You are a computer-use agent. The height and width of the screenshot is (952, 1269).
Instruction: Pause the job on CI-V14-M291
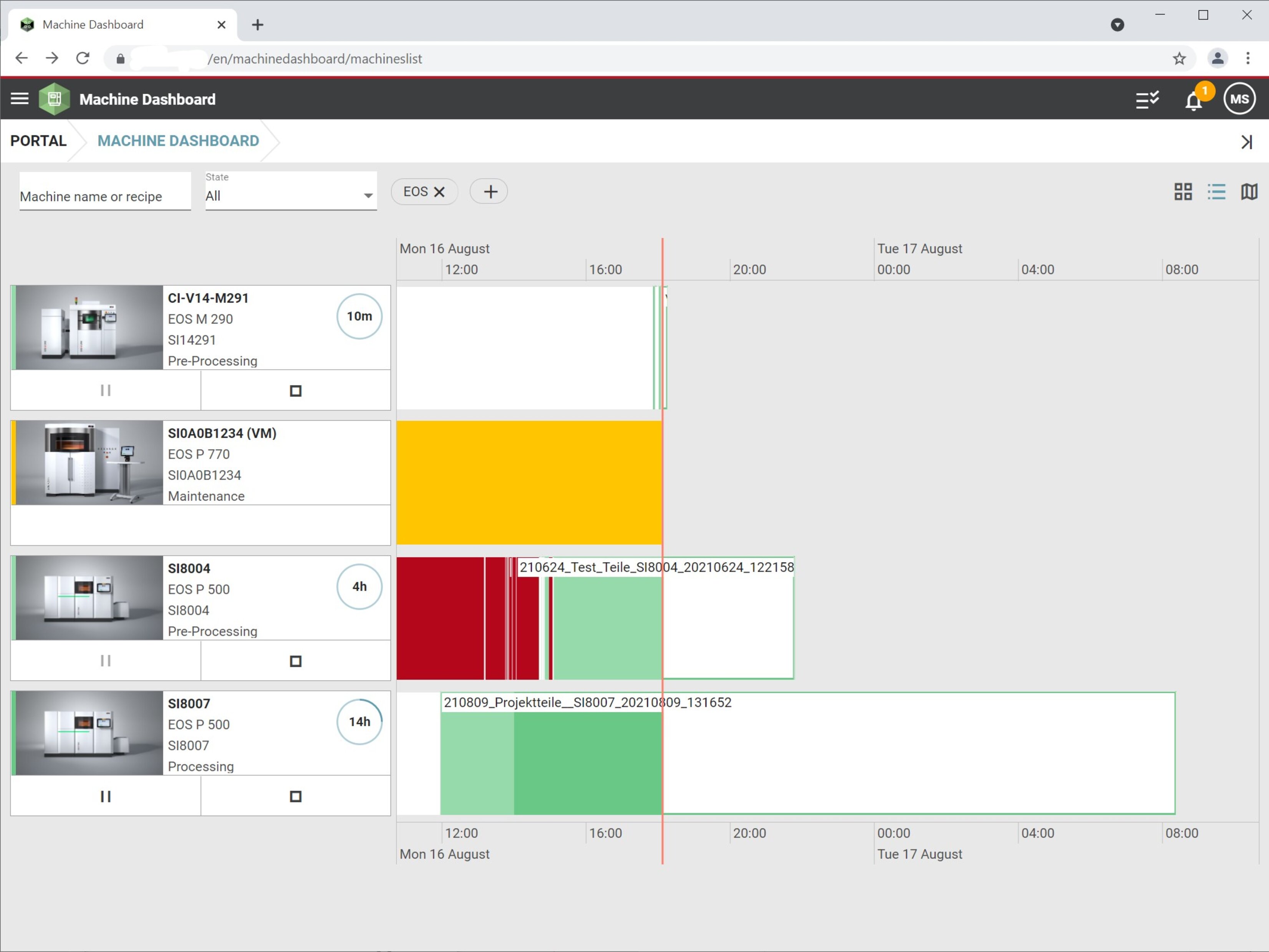click(105, 390)
